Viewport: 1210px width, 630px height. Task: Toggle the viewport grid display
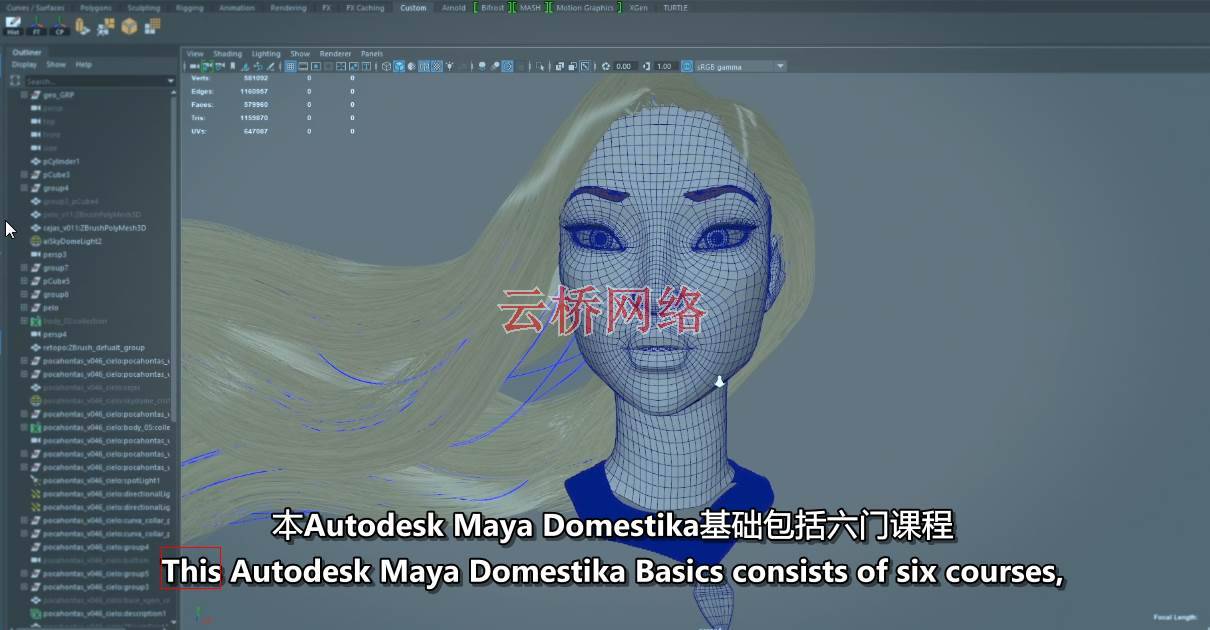[291, 66]
